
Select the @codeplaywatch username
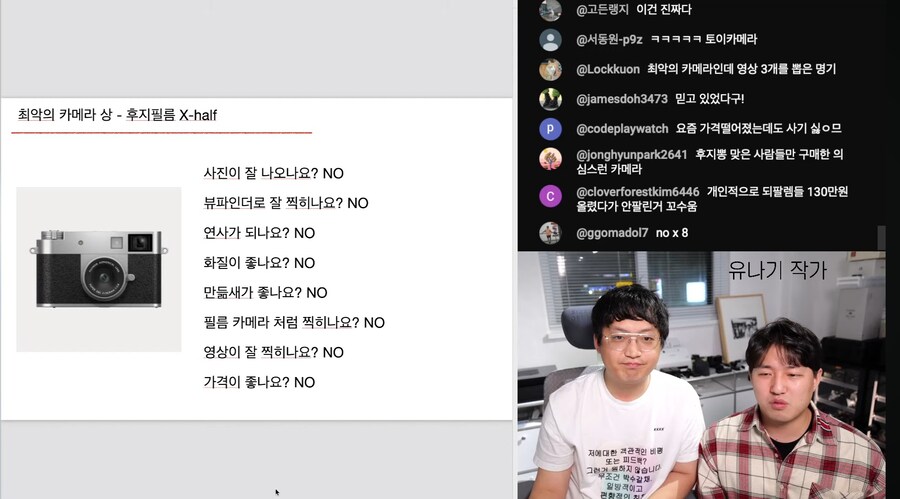622,129
